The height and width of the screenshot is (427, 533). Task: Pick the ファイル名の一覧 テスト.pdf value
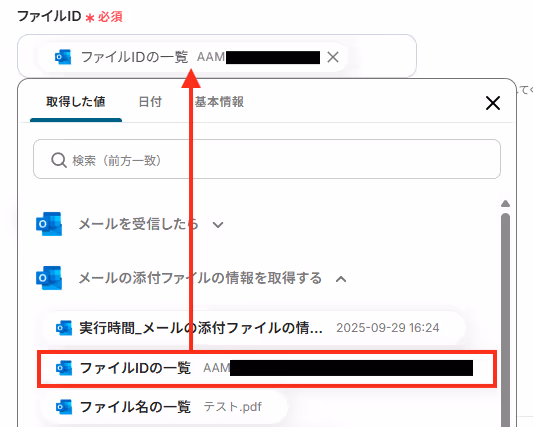(x=165, y=407)
